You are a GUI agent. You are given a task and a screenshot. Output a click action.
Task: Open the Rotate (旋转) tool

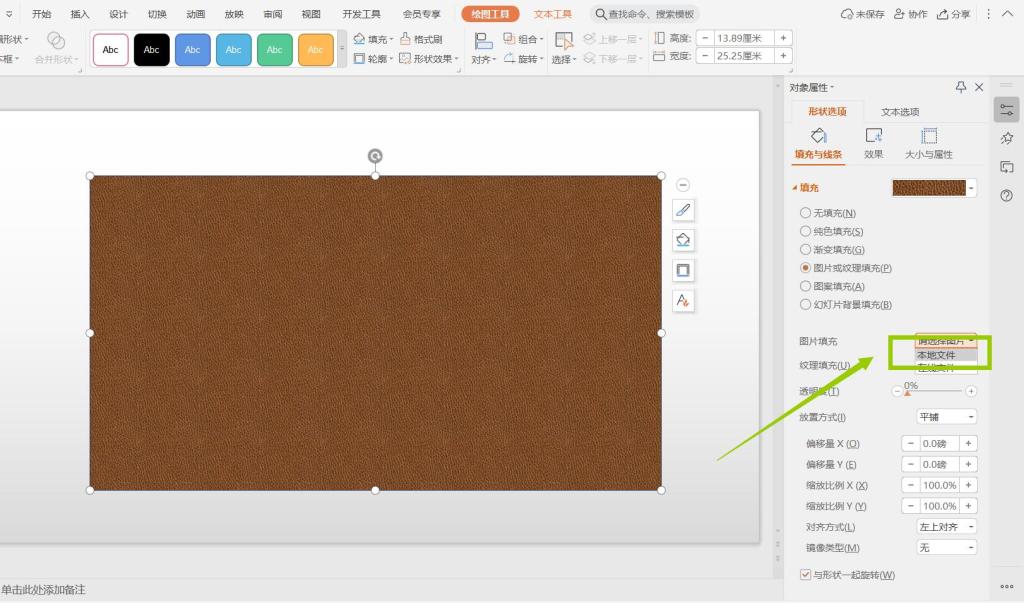click(523, 59)
